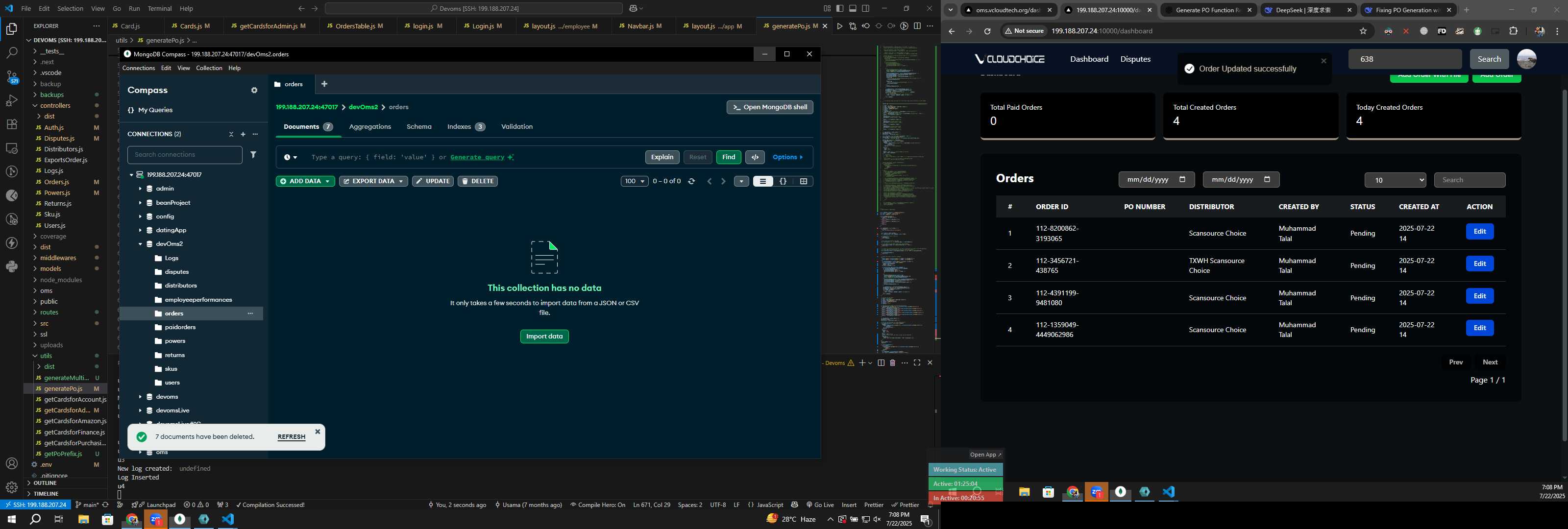Image resolution: width=1568 pixels, height=529 pixels.
Task: Open VS Code Accounts icon
Action: pos(12,464)
